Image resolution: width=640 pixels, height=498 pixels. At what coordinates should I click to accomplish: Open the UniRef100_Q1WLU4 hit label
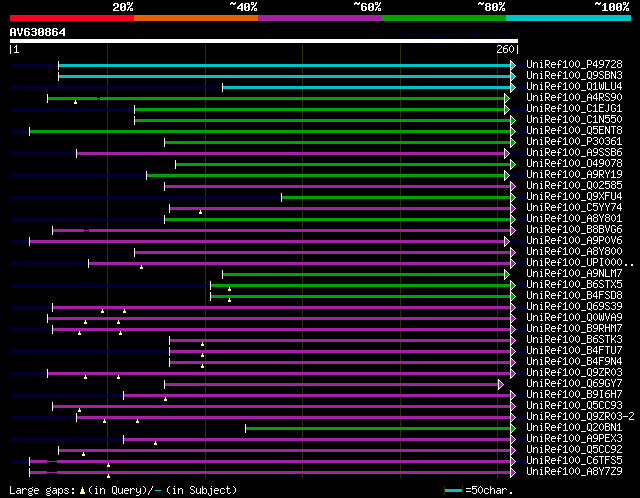point(574,87)
